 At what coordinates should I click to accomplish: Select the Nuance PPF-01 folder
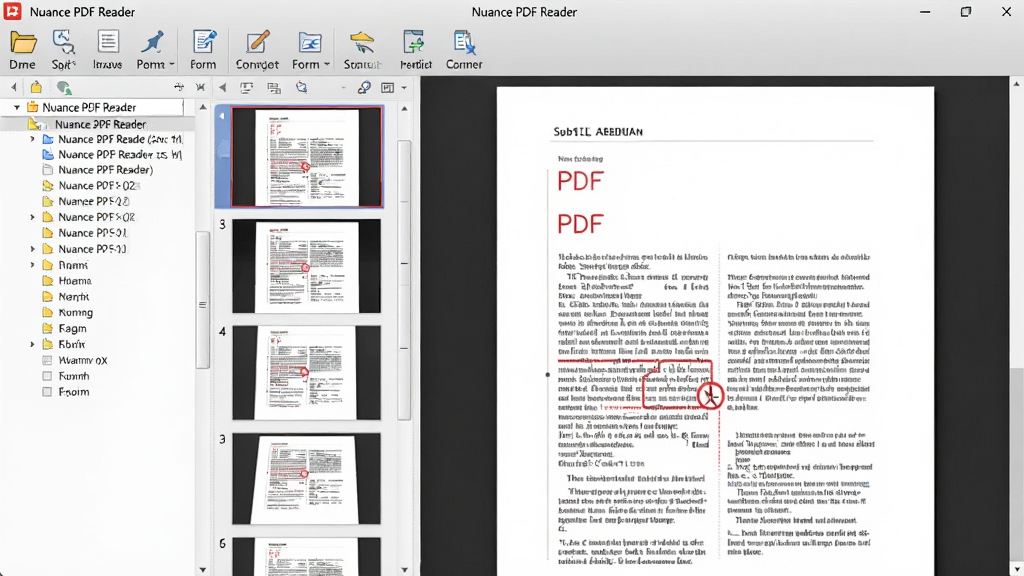point(85,233)
